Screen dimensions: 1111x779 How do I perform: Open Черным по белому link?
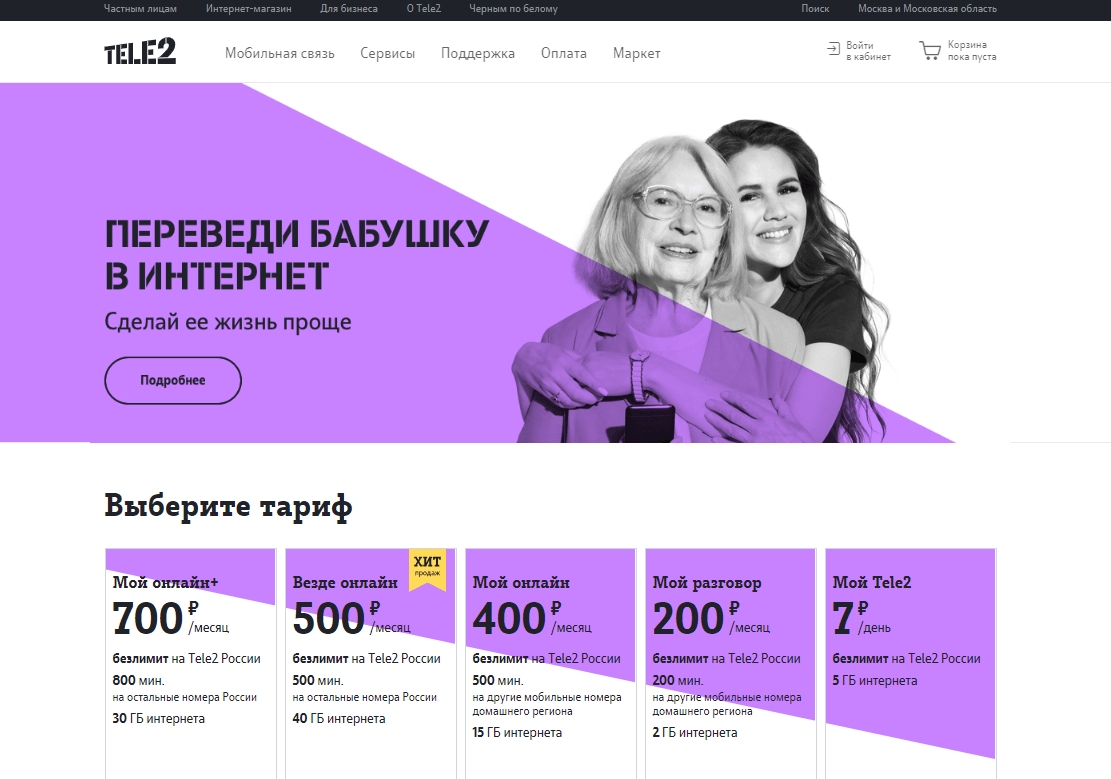click(514, 9)
